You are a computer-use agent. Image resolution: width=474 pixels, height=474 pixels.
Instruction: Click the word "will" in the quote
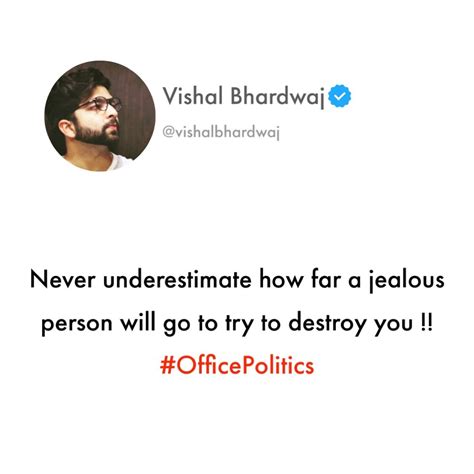pyautogui.click(x=137, y=322)
